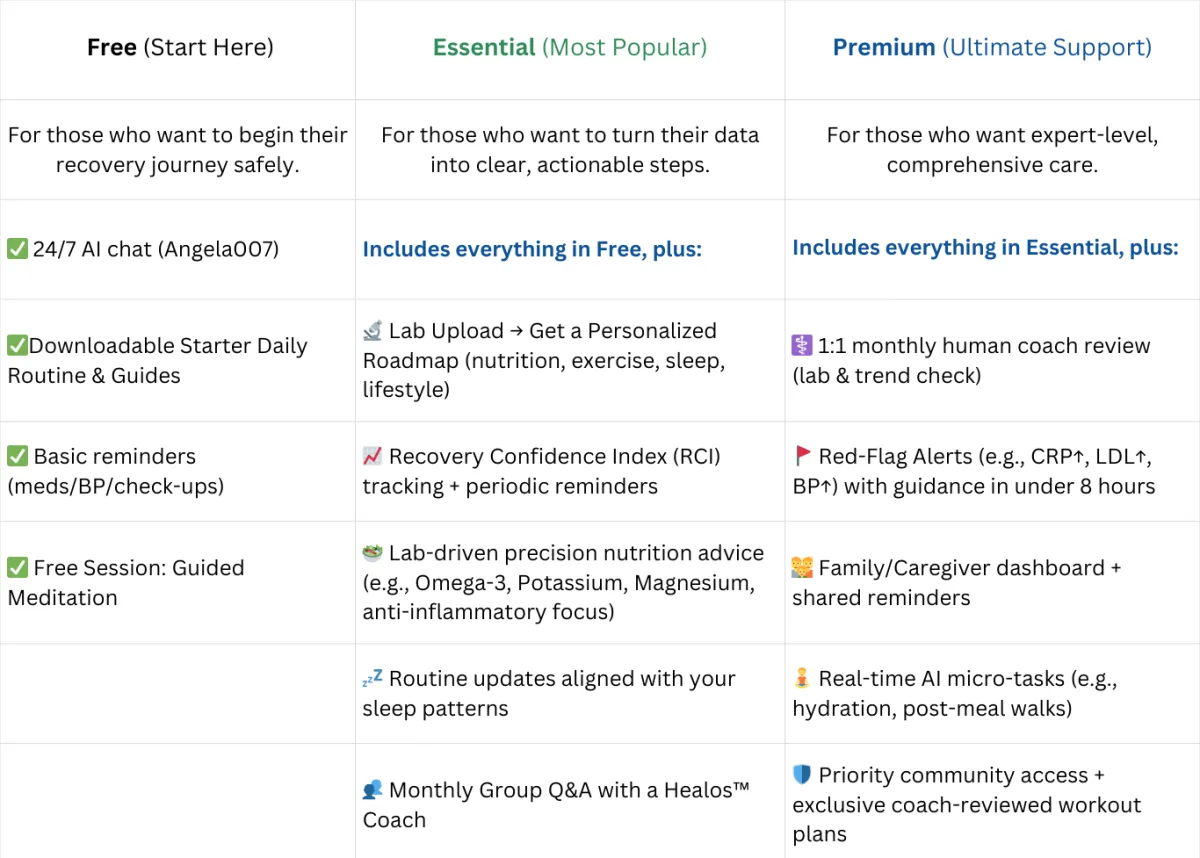The height and width of the screenshot is (858, 1200).
Task: Select the Premium (Ultimate Support) plan header
Action: (992, 47)
